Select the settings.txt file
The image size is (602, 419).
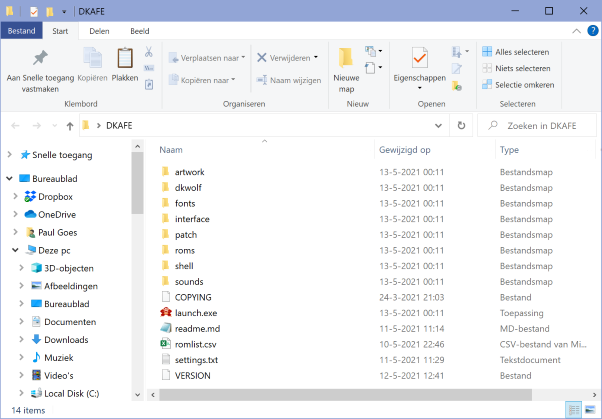point(196,360)
